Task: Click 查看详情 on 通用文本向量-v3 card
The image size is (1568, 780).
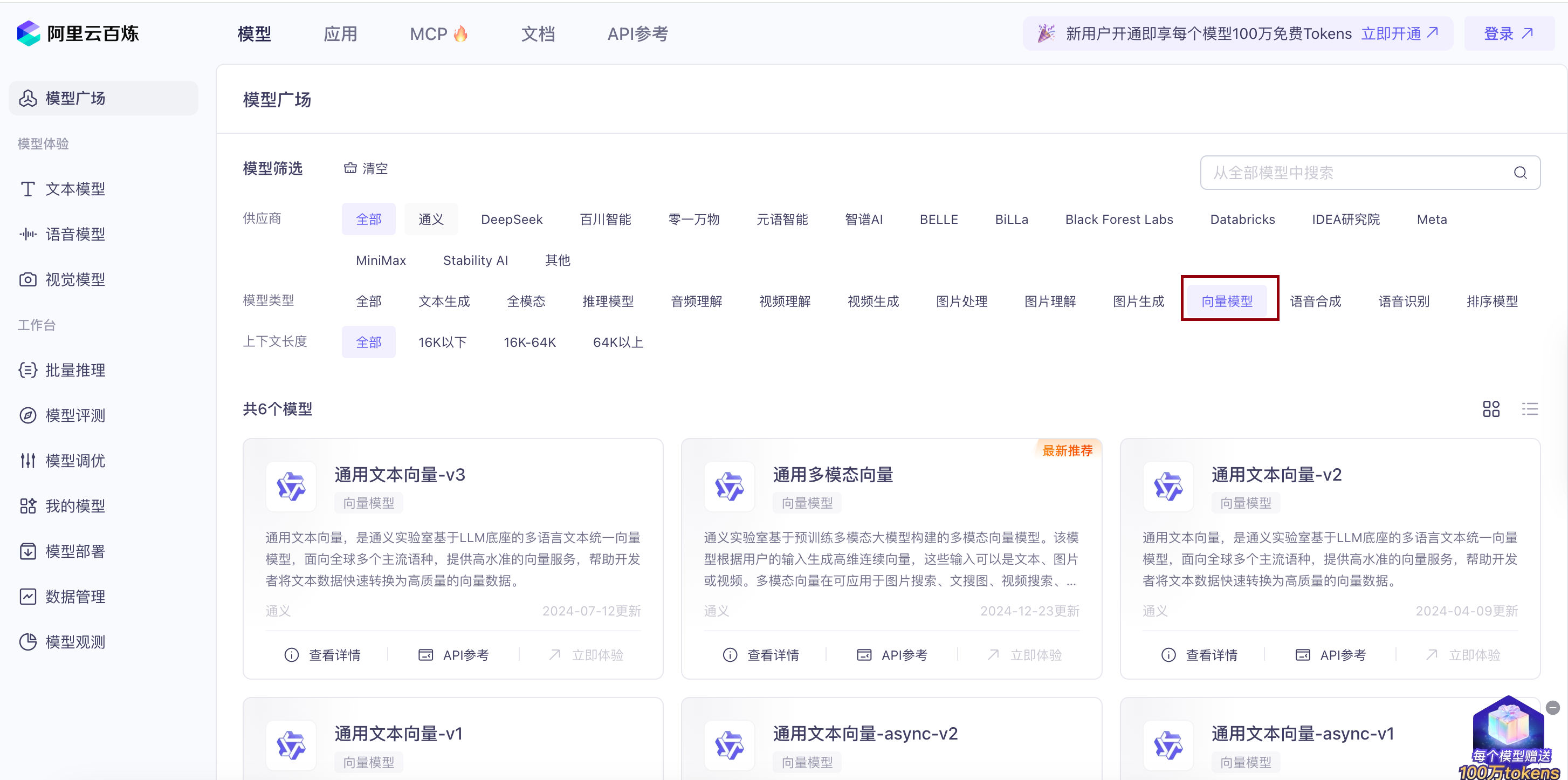Action: click(x=322, y=654)
